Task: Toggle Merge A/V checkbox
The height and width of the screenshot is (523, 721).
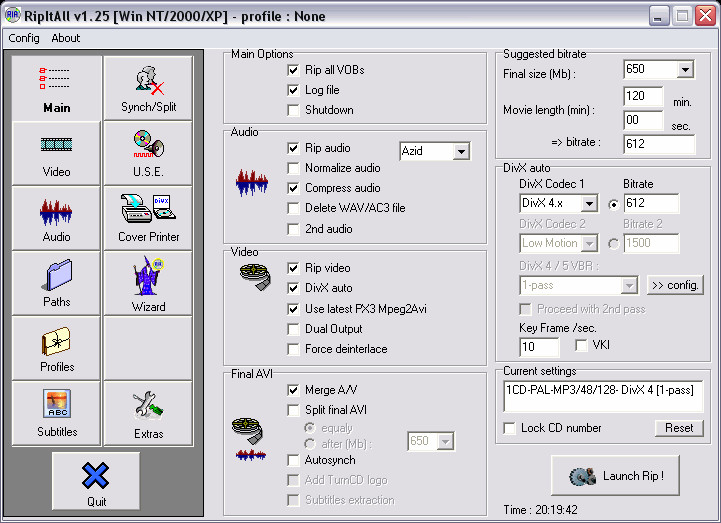Action: click(x=293, y=390)
